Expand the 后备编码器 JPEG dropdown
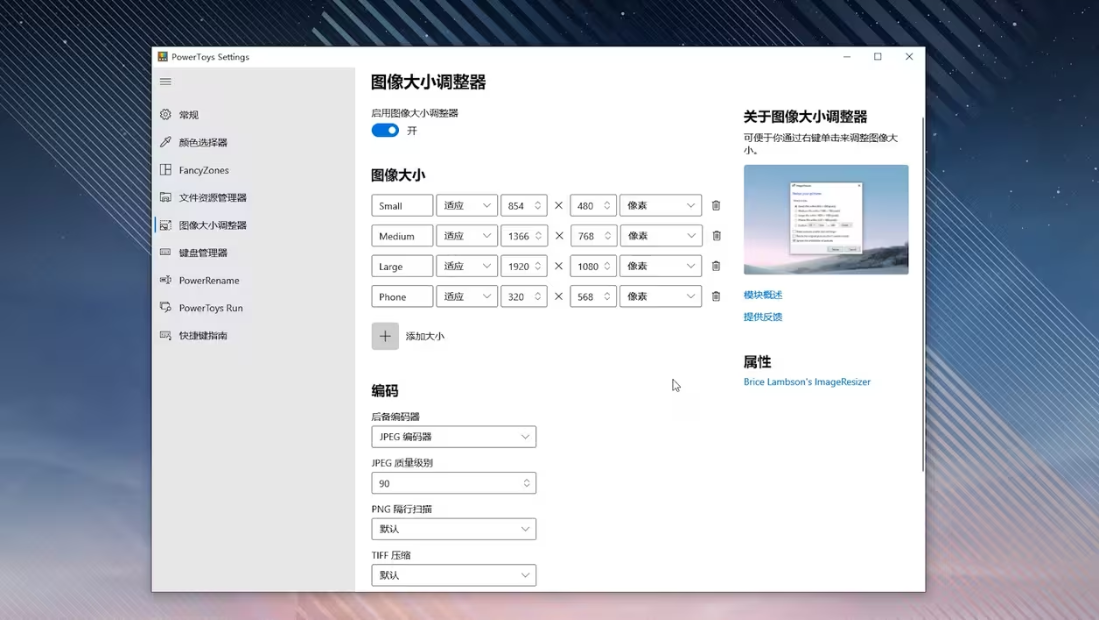The width and height of the screenshot is (1100, 621). (454, 436)
